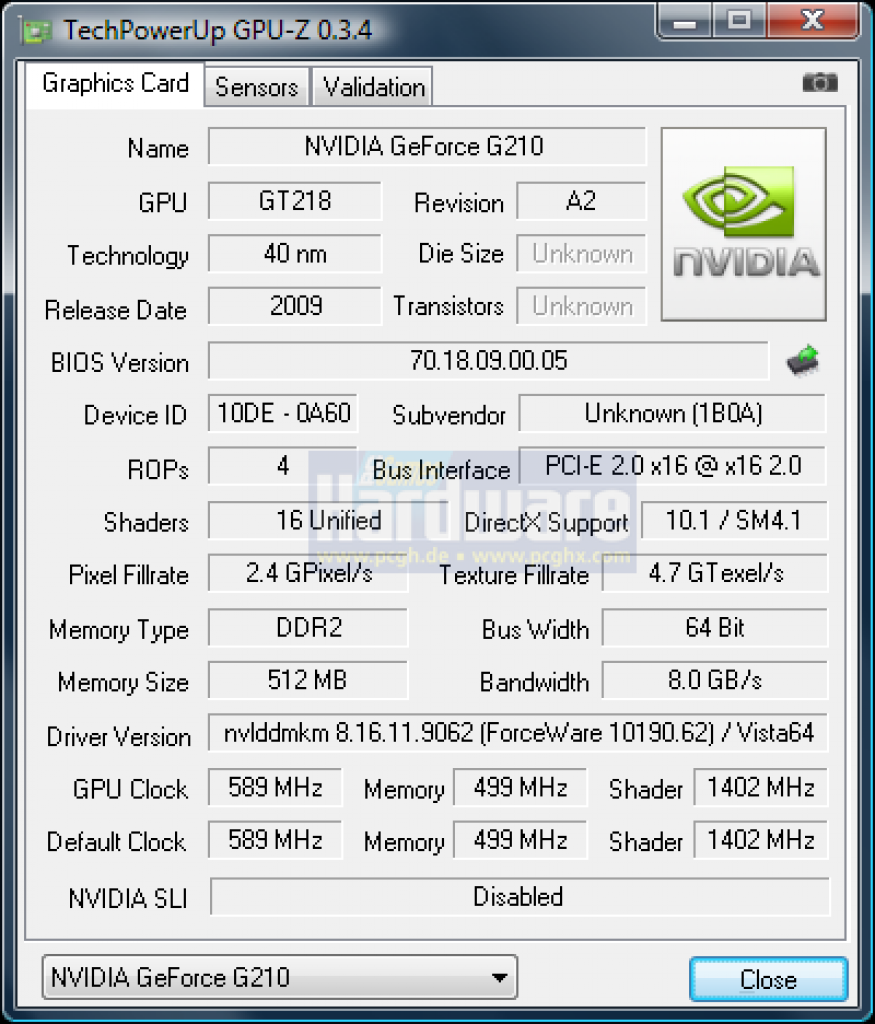Click Default Clock value 589 MHz
The width and height of the screenshot is (875, 1024).
(x=275, y=840)
